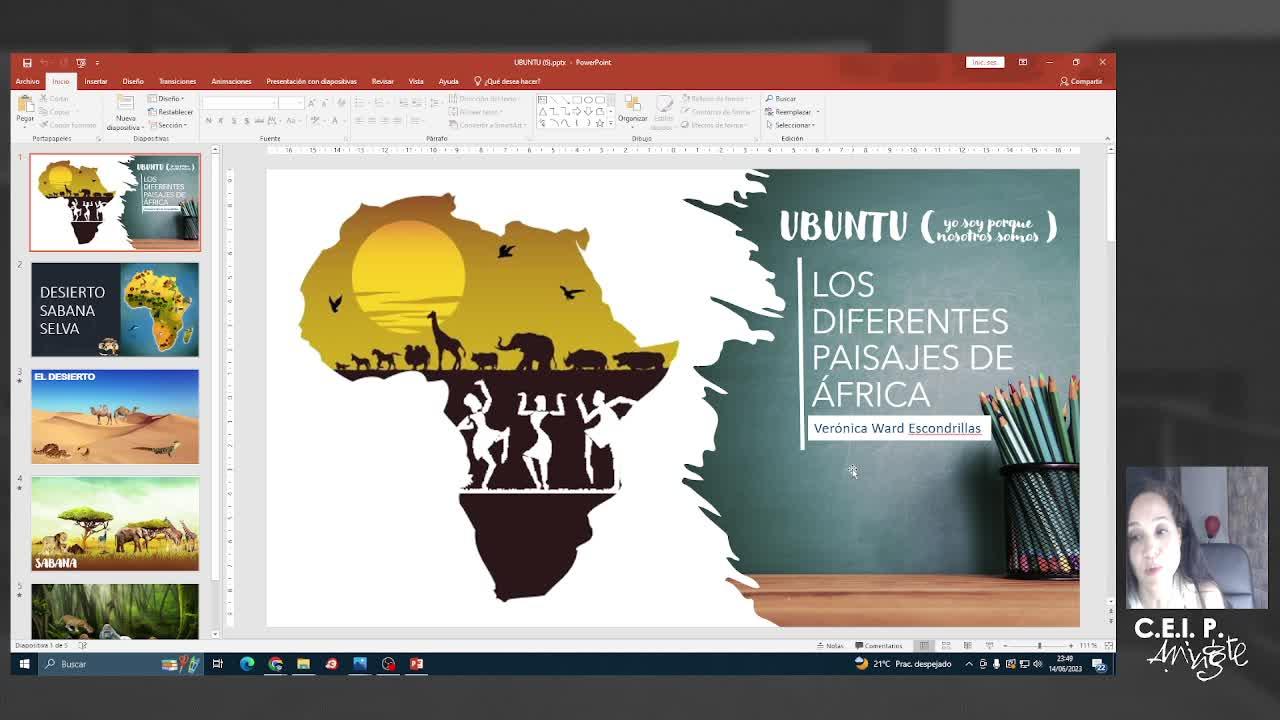Click the Iniciar sesión button

[x=984, y=62]
